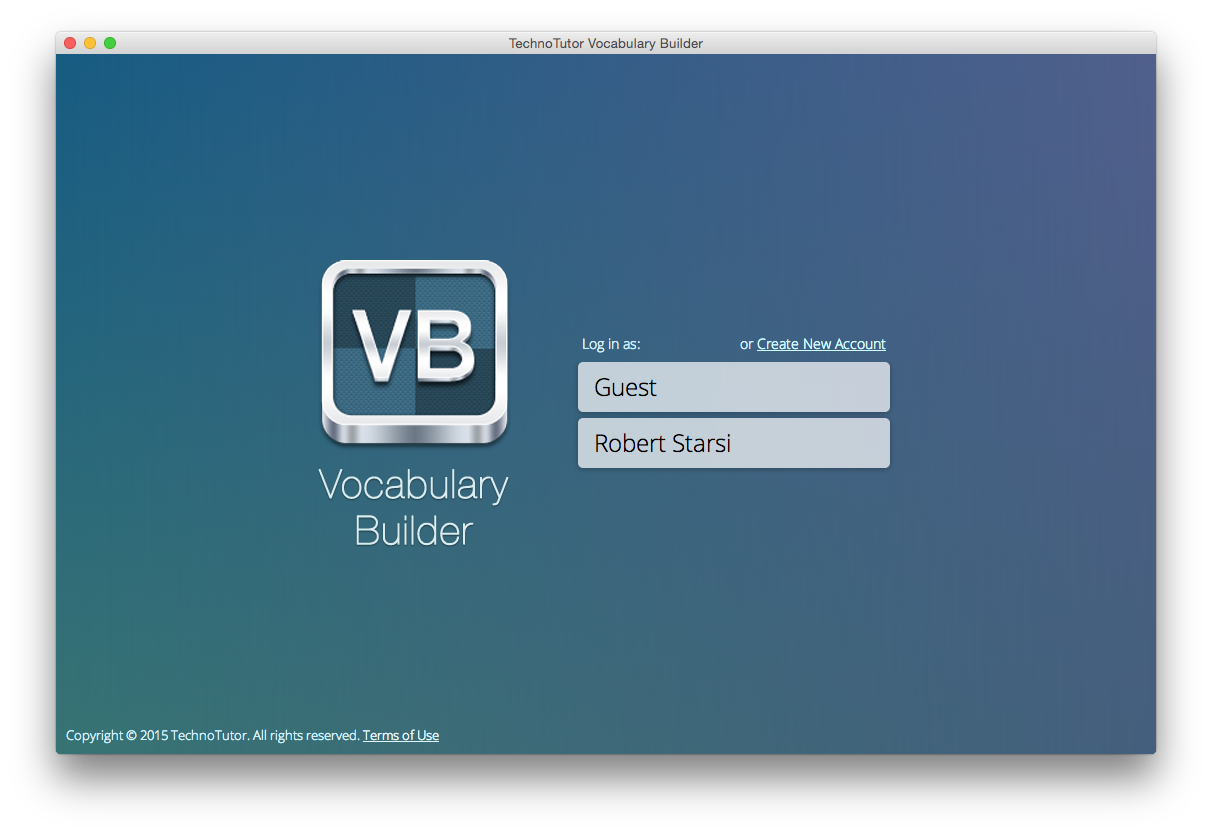This screenshot has height=834, width=1212.
Task: Minimize the application window
Action: [89, 43]
